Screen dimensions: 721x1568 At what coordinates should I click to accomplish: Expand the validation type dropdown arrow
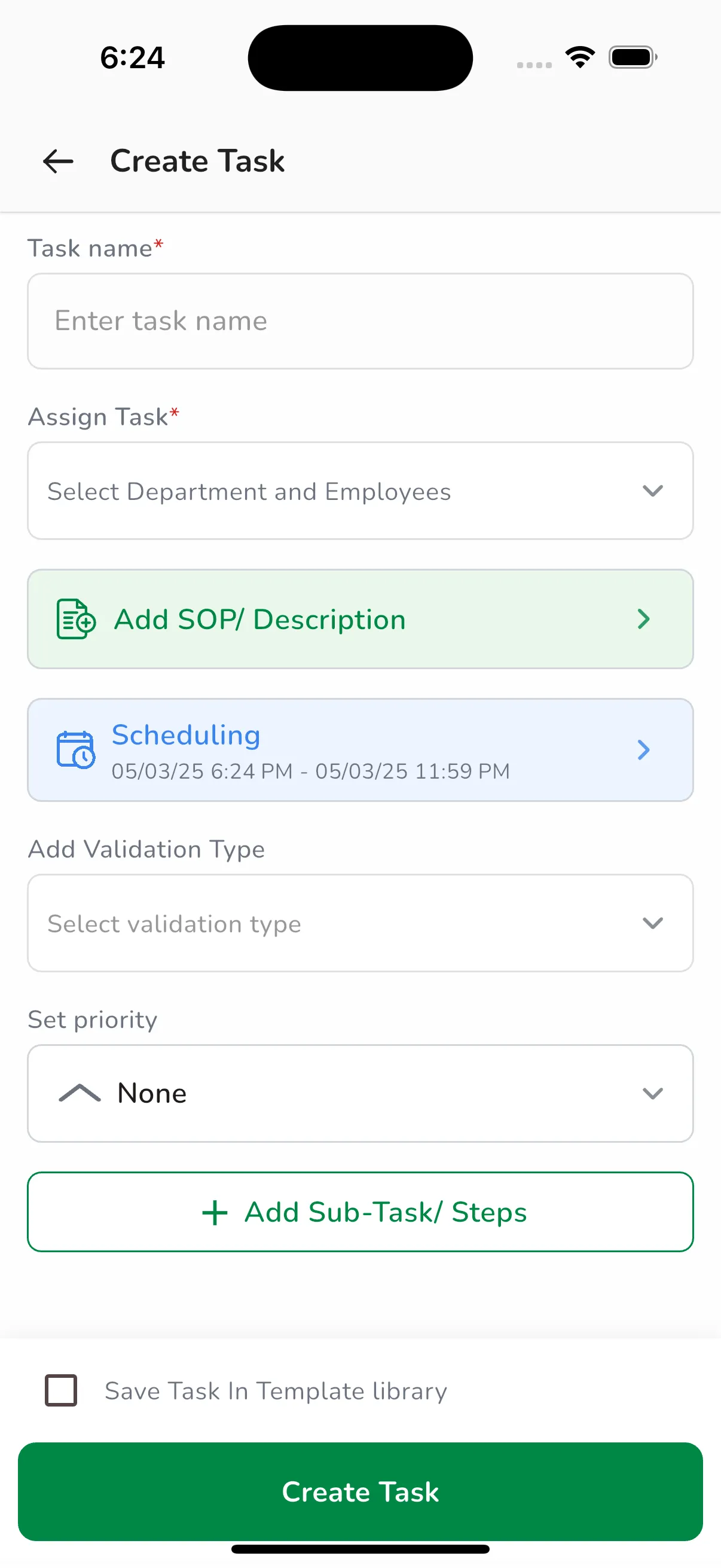point(653,923)
